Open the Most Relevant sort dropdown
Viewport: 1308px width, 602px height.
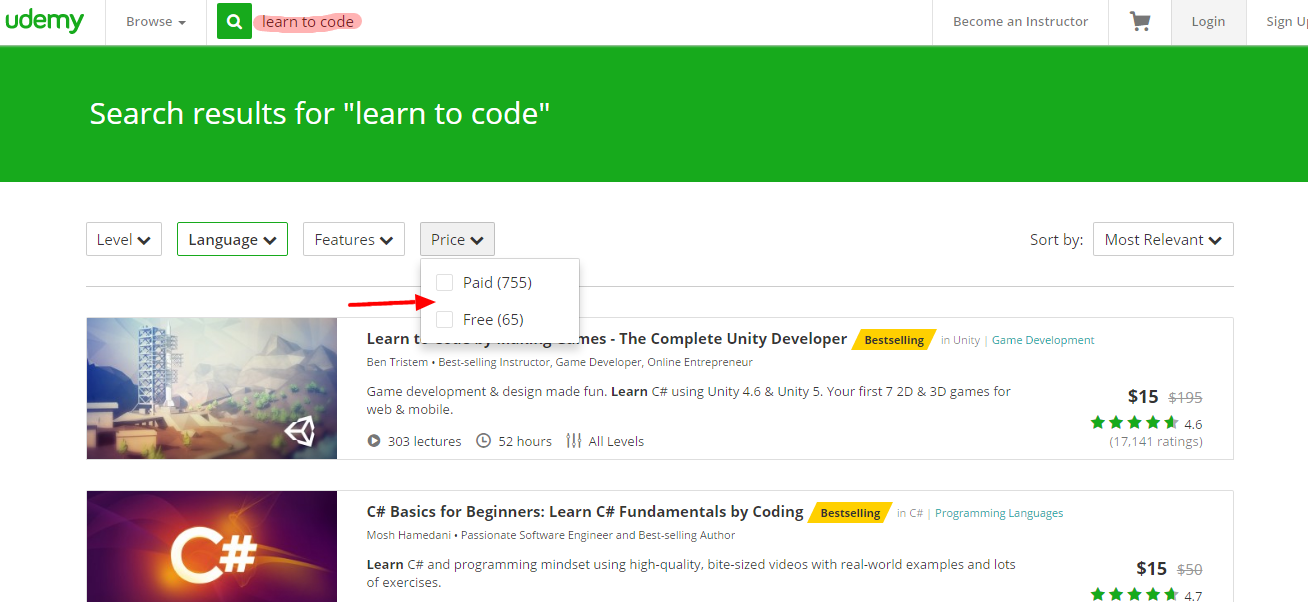click(x=1163, y=239)
